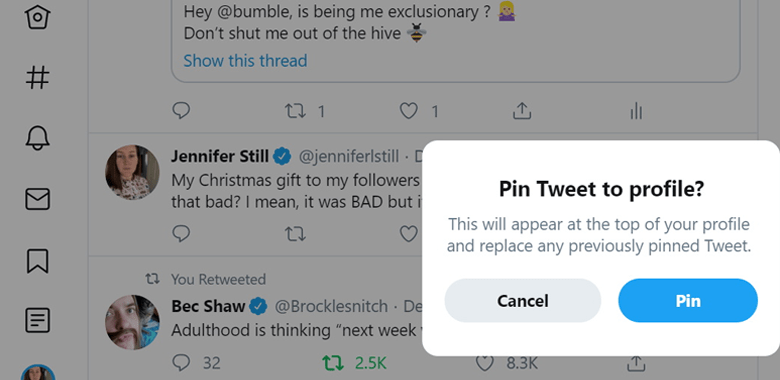Reply to the bumble tweet
The height and width of the screenshot is (380, 780).
(x=181, y=110)
